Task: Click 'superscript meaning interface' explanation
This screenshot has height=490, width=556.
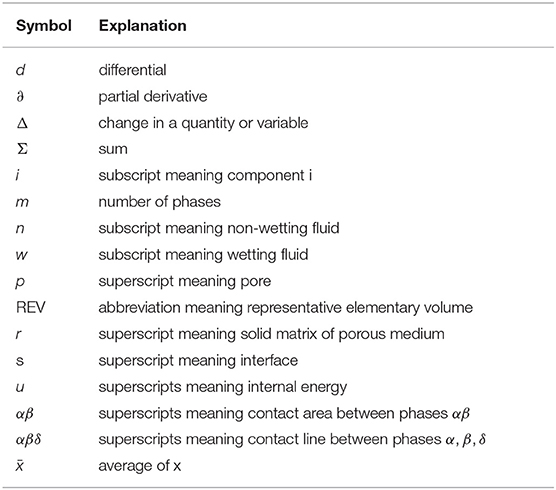Action: pyautogui.click(x=198, y=361)
